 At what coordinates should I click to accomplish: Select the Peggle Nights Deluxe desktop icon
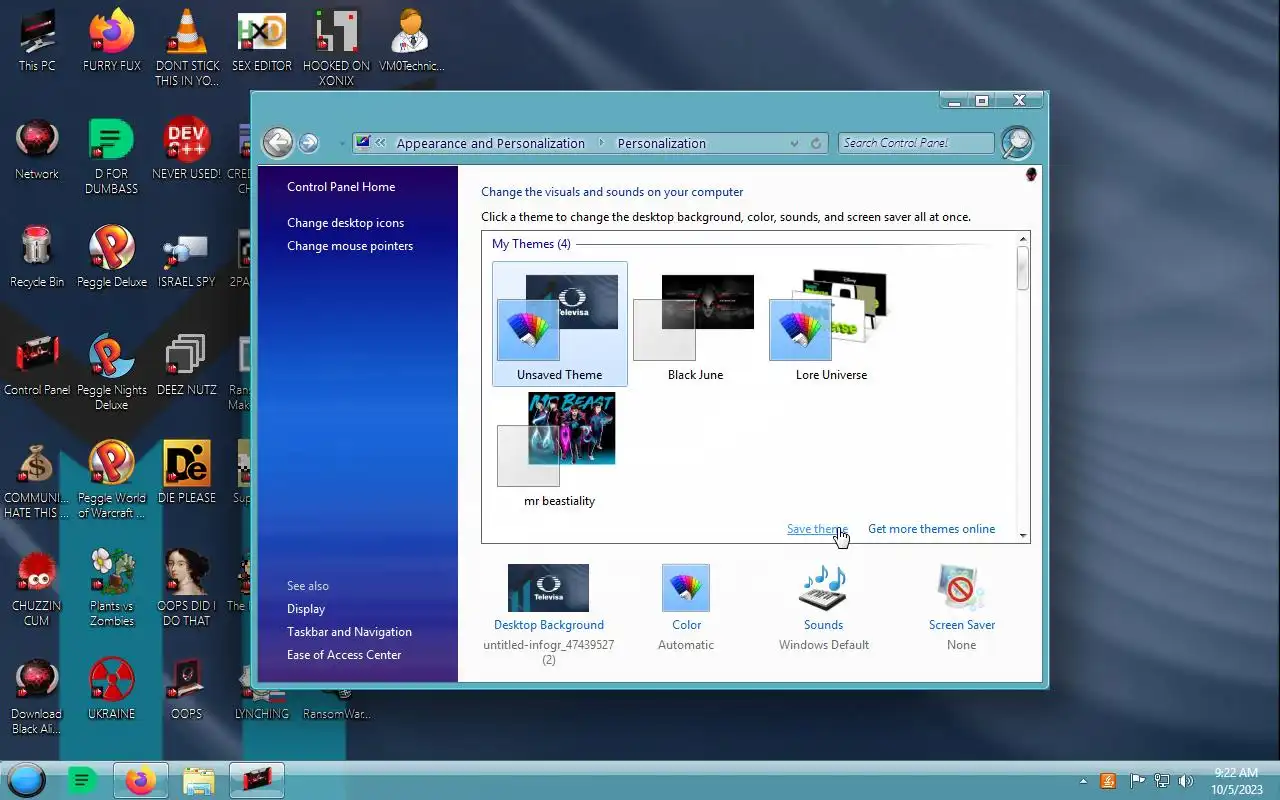[x=112, y=371]
